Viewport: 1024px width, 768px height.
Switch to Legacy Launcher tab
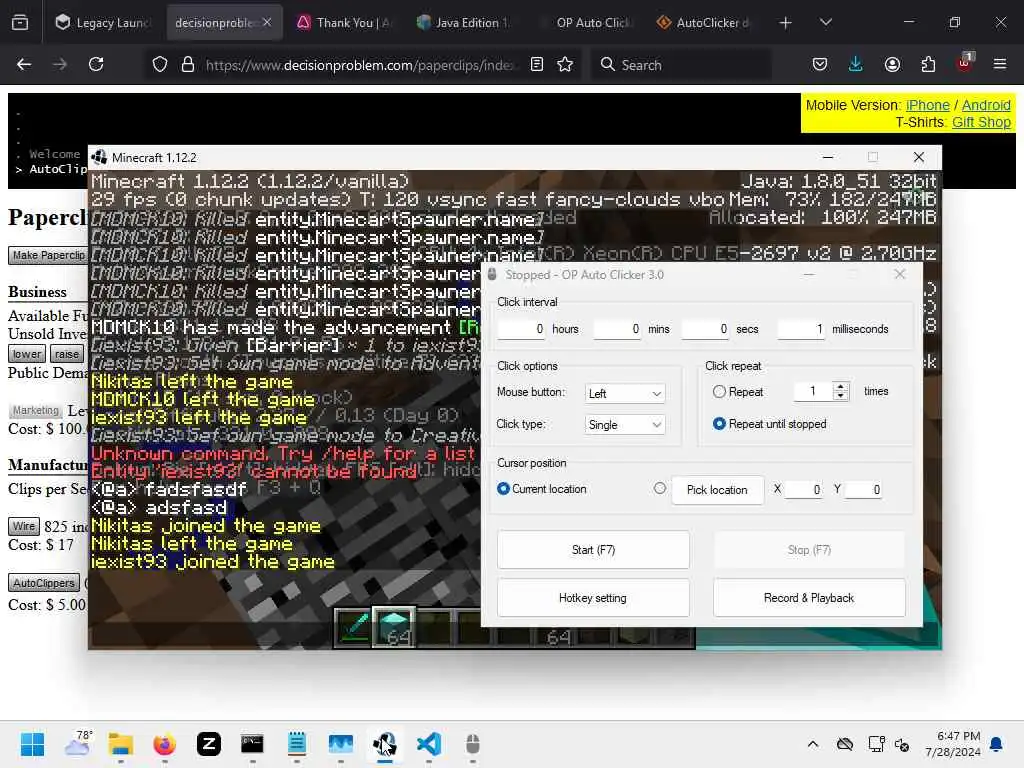click(103, 23)
